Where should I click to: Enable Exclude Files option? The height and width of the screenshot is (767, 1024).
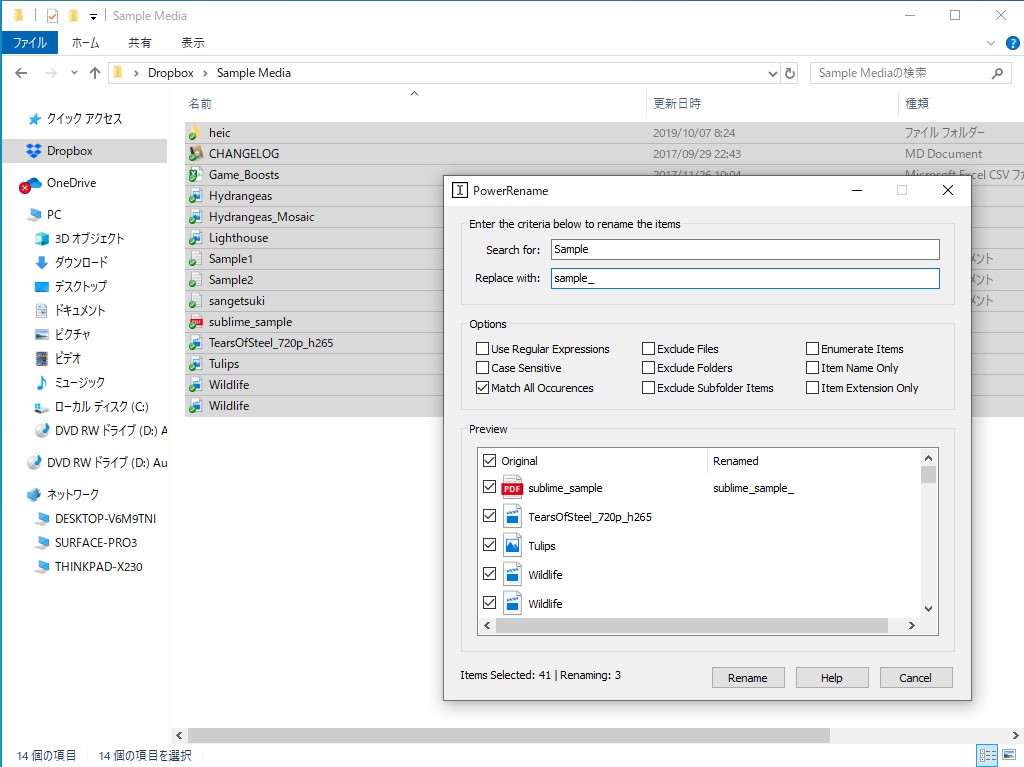click(648, 348)
